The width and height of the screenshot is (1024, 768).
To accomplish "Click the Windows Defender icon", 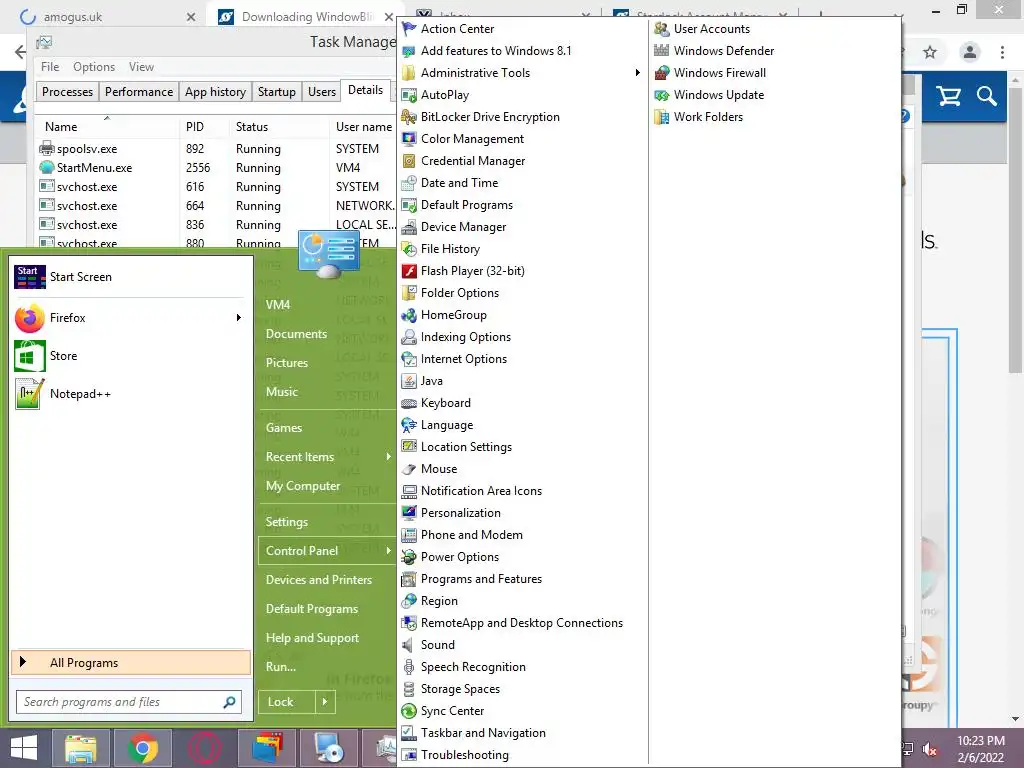I will 662,51.
